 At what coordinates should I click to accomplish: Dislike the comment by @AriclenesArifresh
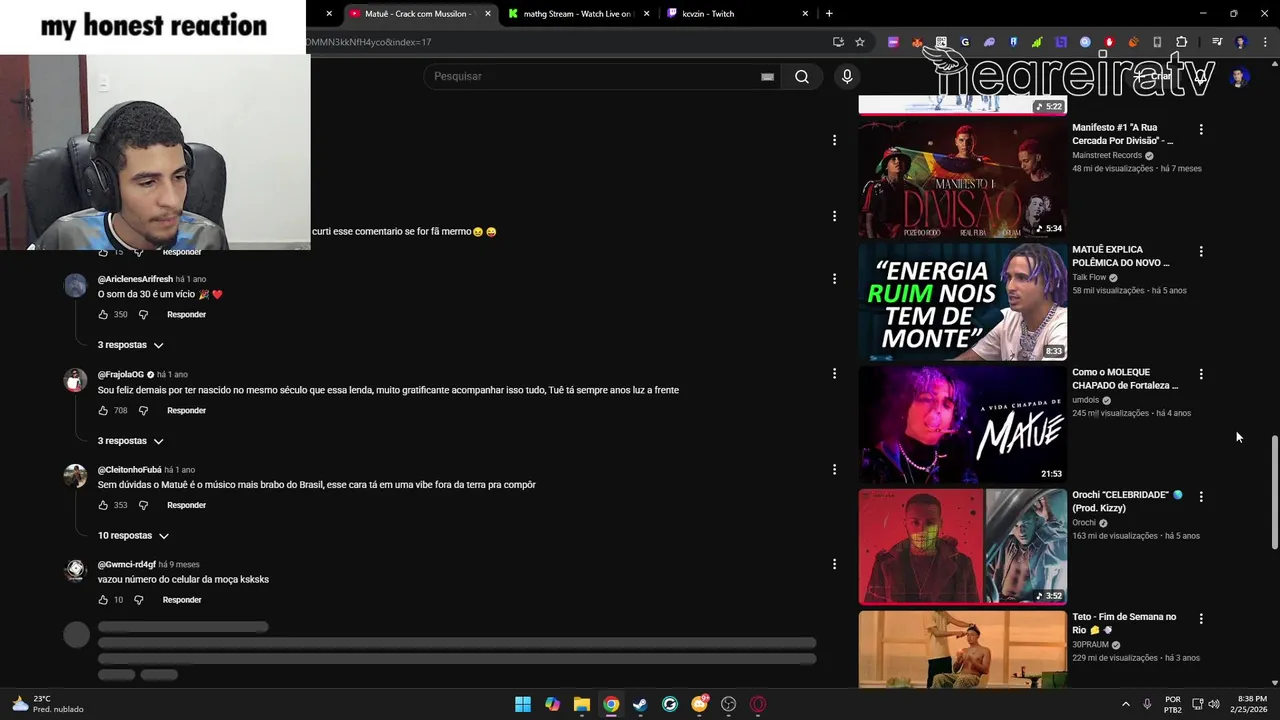[x=143, y=314]
